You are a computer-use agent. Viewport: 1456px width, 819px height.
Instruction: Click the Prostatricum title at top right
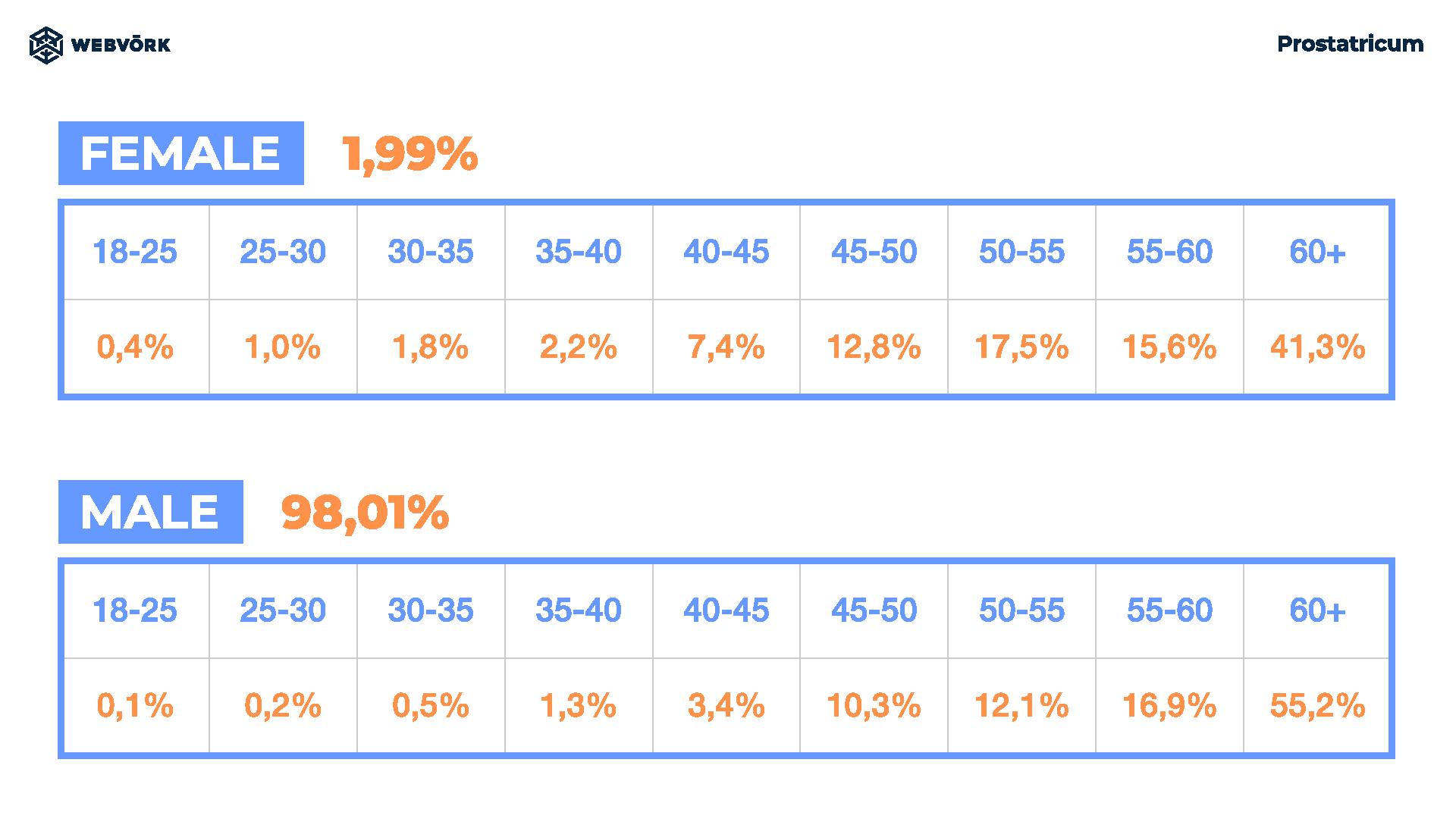point(1350,44)
